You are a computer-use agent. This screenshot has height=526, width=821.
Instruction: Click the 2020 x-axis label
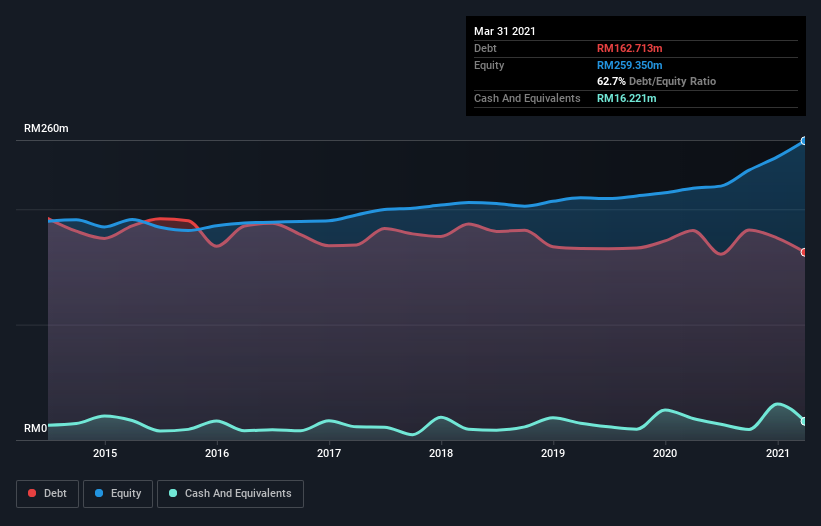click(x=665, y=453)
